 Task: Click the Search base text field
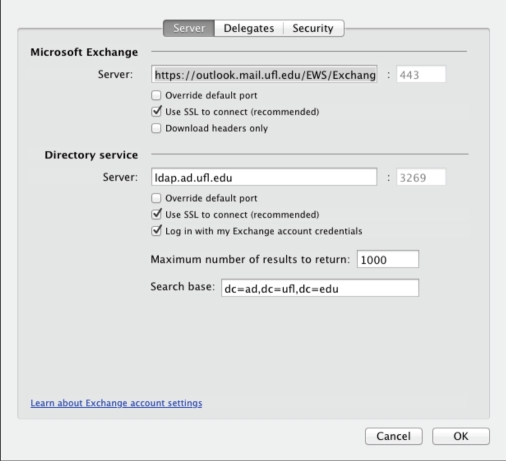320,288
